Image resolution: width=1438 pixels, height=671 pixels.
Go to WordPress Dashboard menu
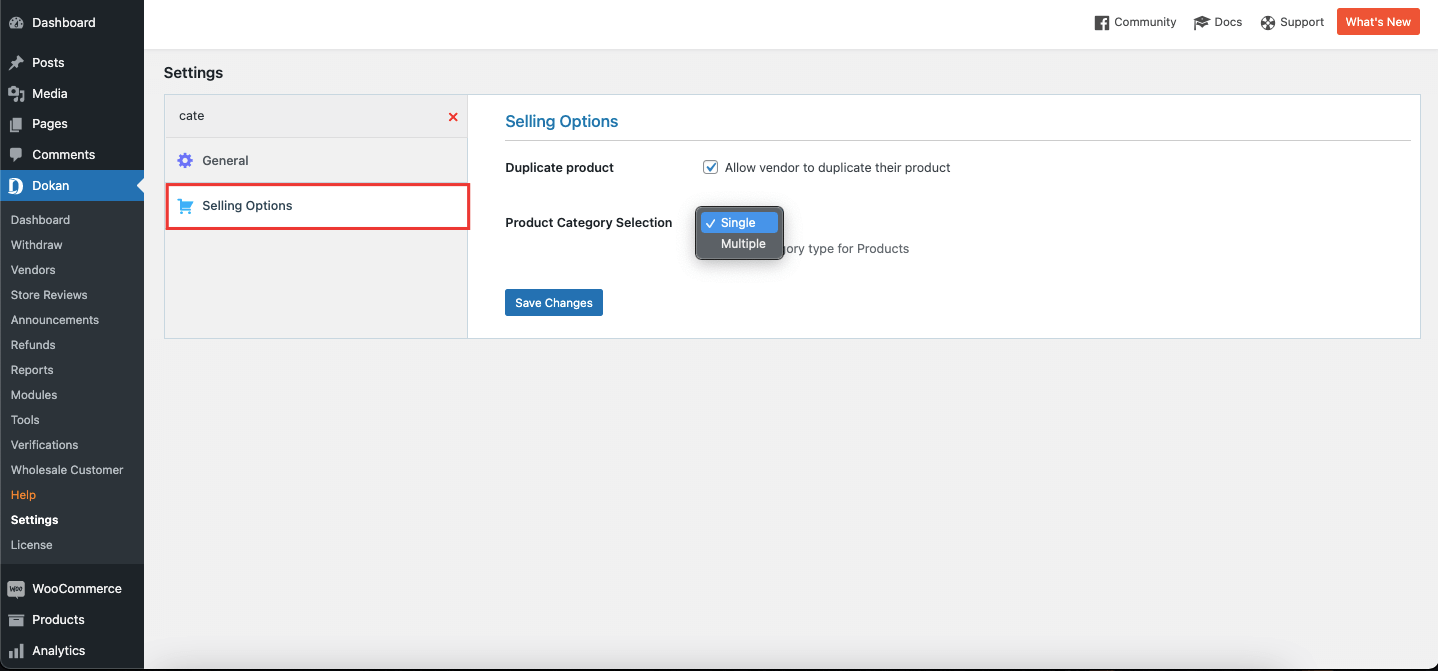coord(72,22)
